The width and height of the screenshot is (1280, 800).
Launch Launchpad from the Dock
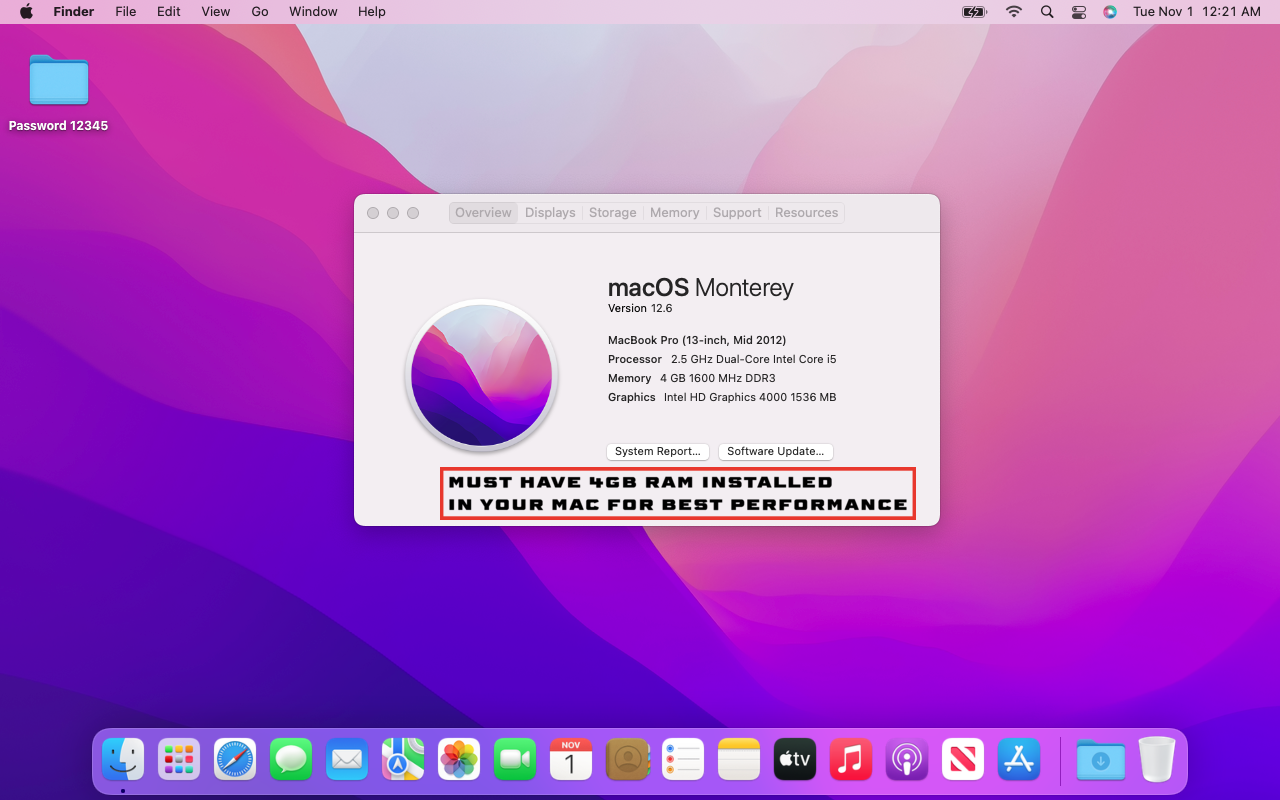pos(179,760)
